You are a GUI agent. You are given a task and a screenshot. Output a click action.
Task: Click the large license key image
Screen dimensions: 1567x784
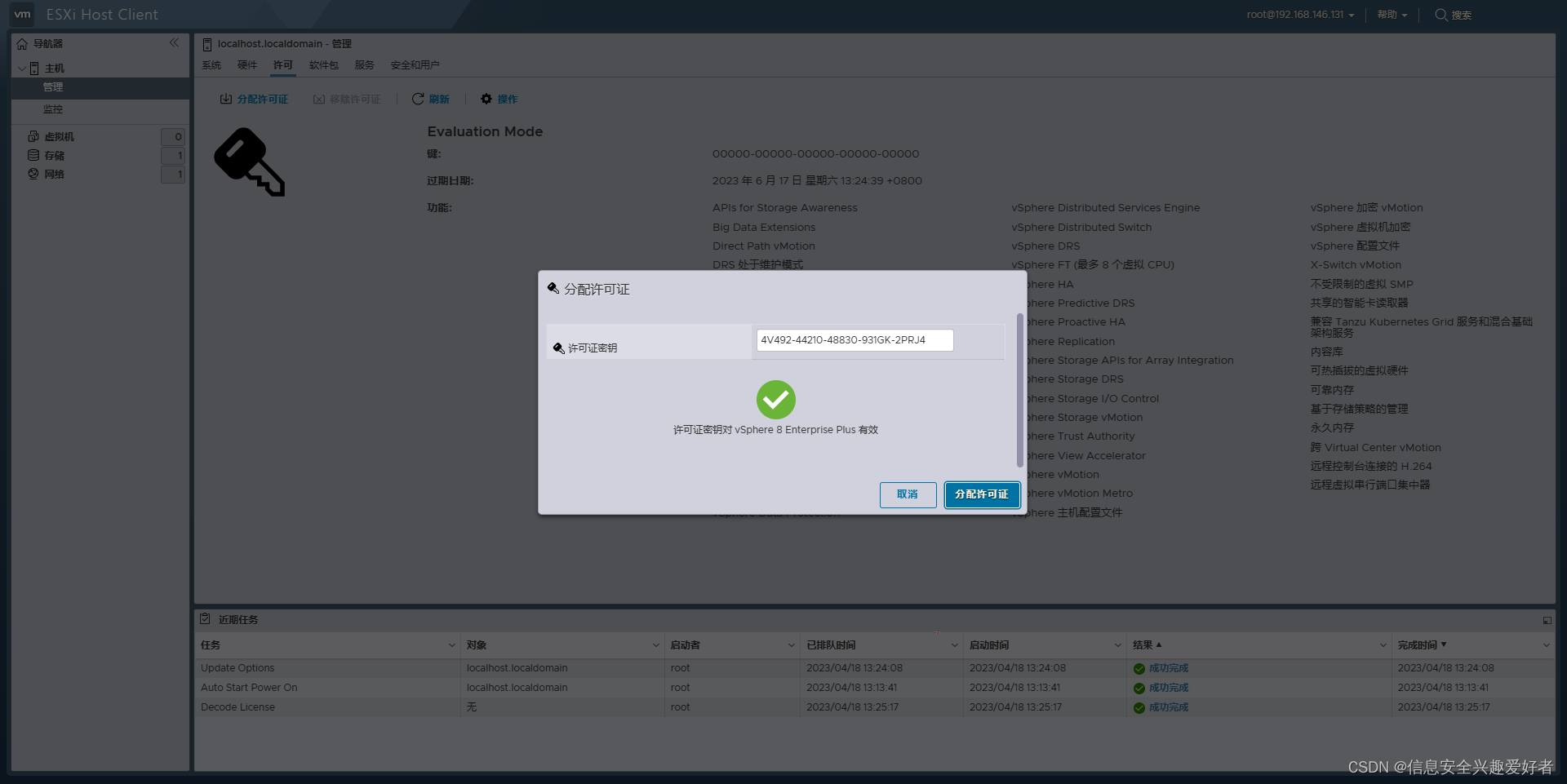coord(250,162)
